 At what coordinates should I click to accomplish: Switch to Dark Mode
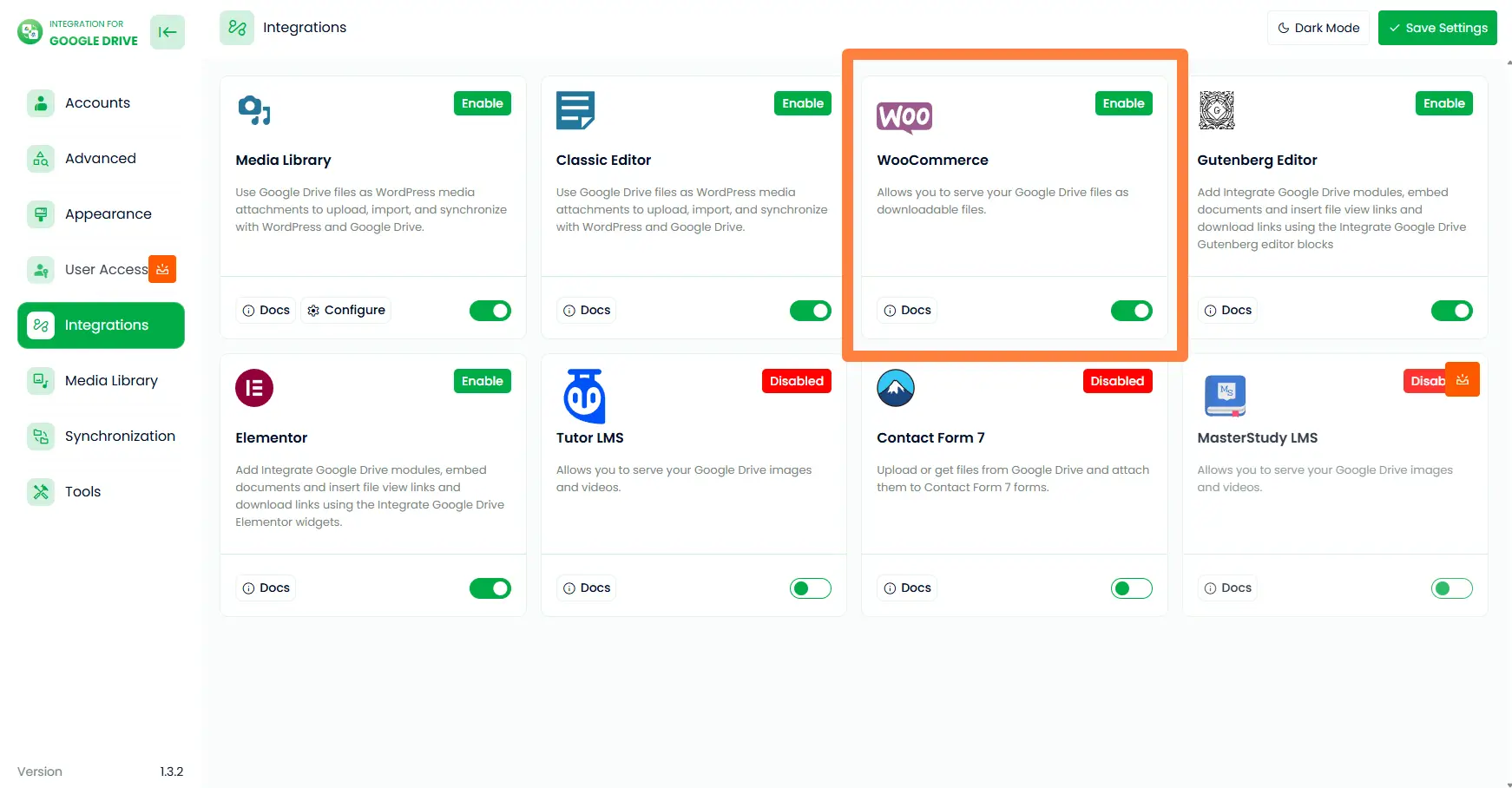coord(1318,28)
